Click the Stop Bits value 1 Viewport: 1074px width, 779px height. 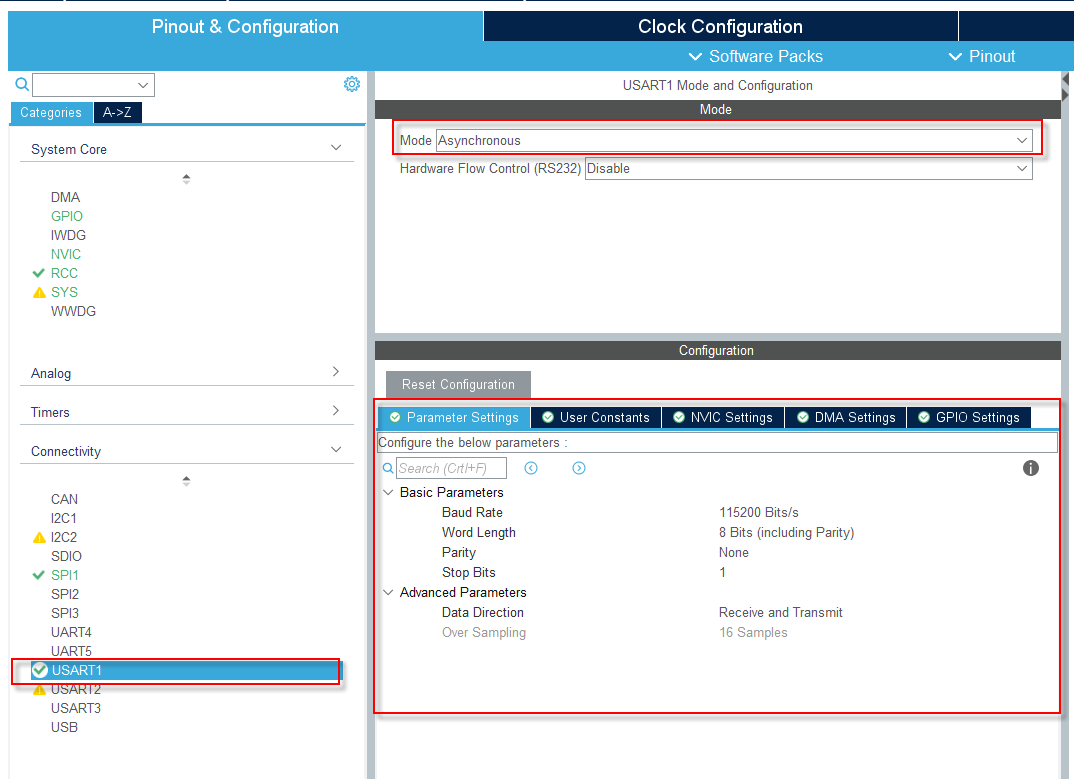[723, 572]
